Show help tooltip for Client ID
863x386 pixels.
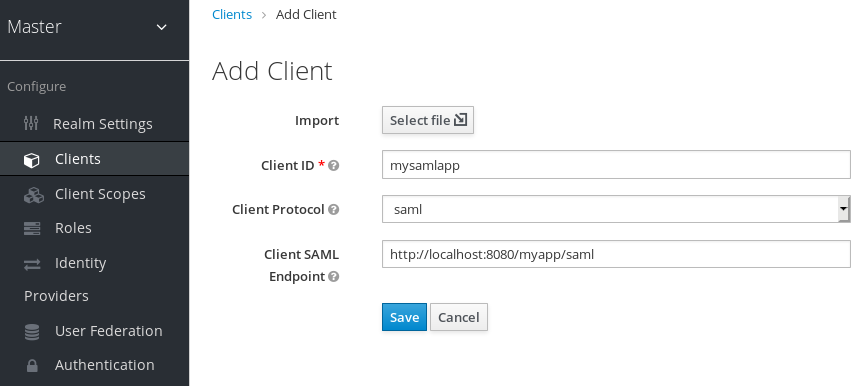334,165
